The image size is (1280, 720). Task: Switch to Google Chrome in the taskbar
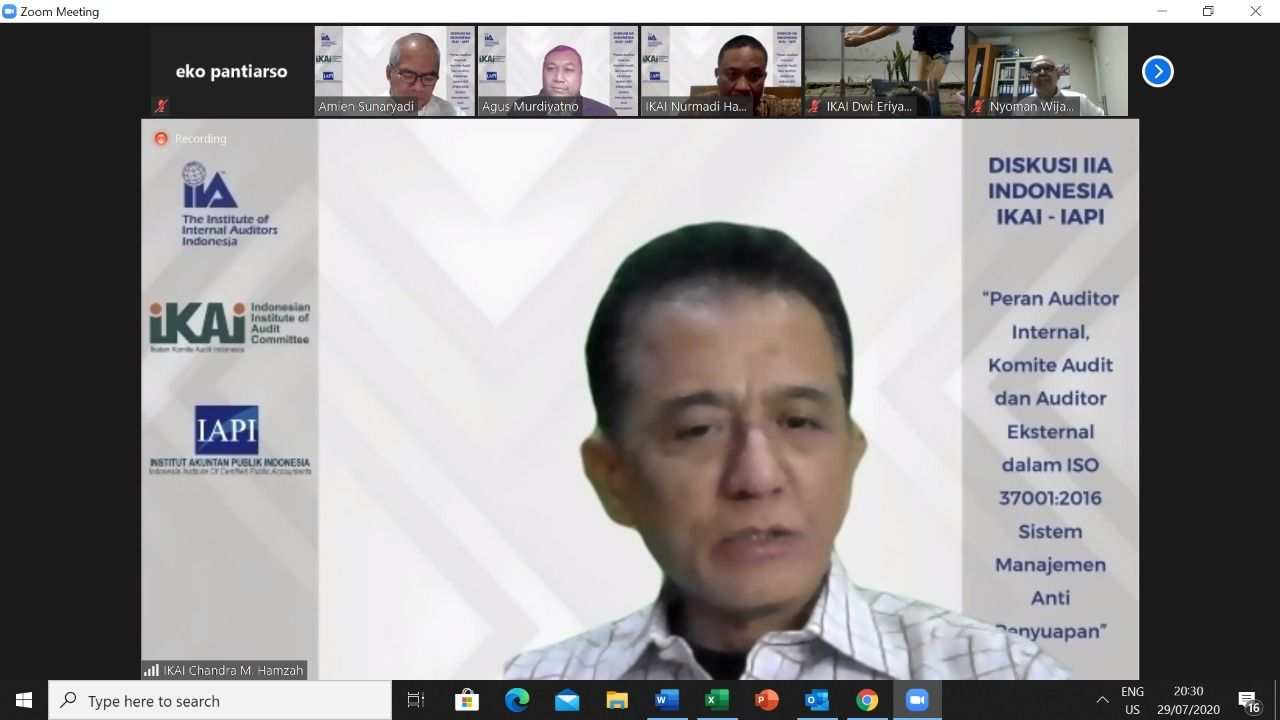click(867, 700)
